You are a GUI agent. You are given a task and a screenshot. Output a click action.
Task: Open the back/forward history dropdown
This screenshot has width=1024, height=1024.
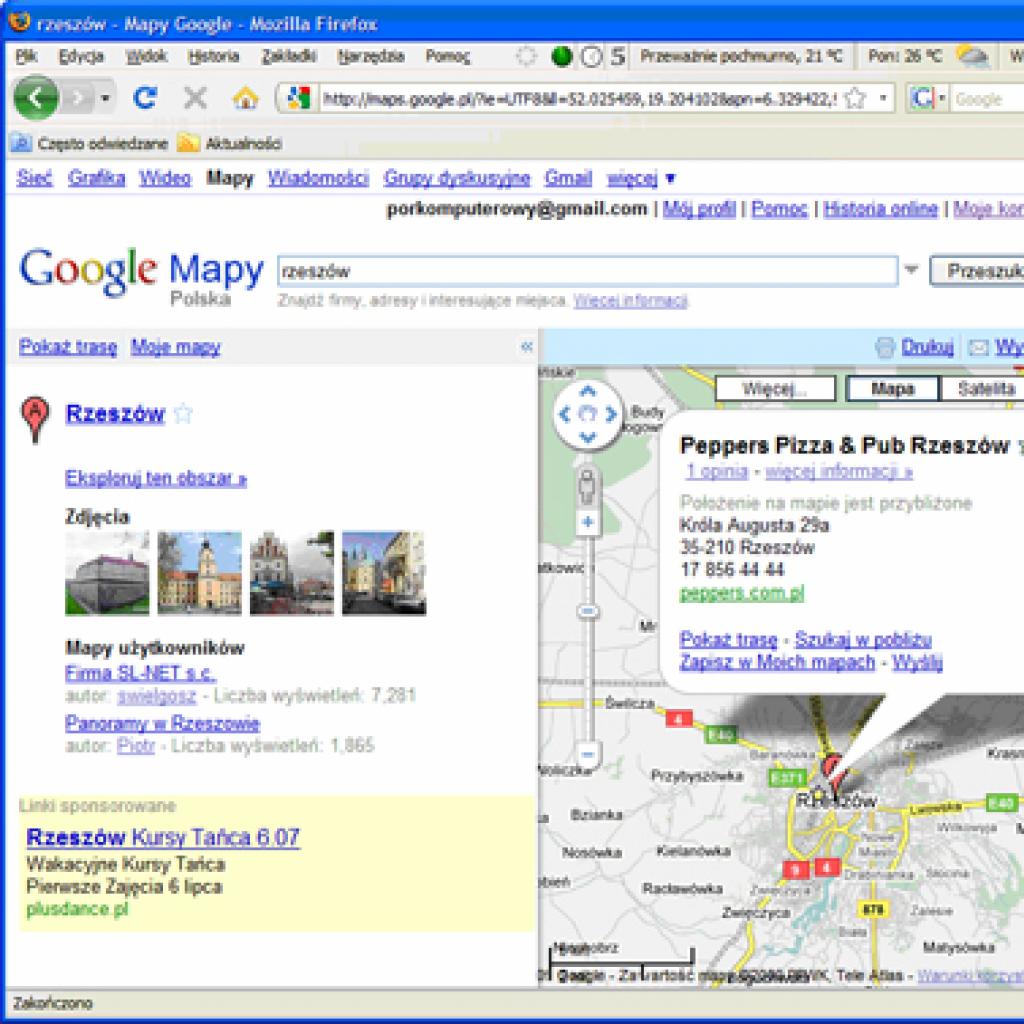(105, 99)
